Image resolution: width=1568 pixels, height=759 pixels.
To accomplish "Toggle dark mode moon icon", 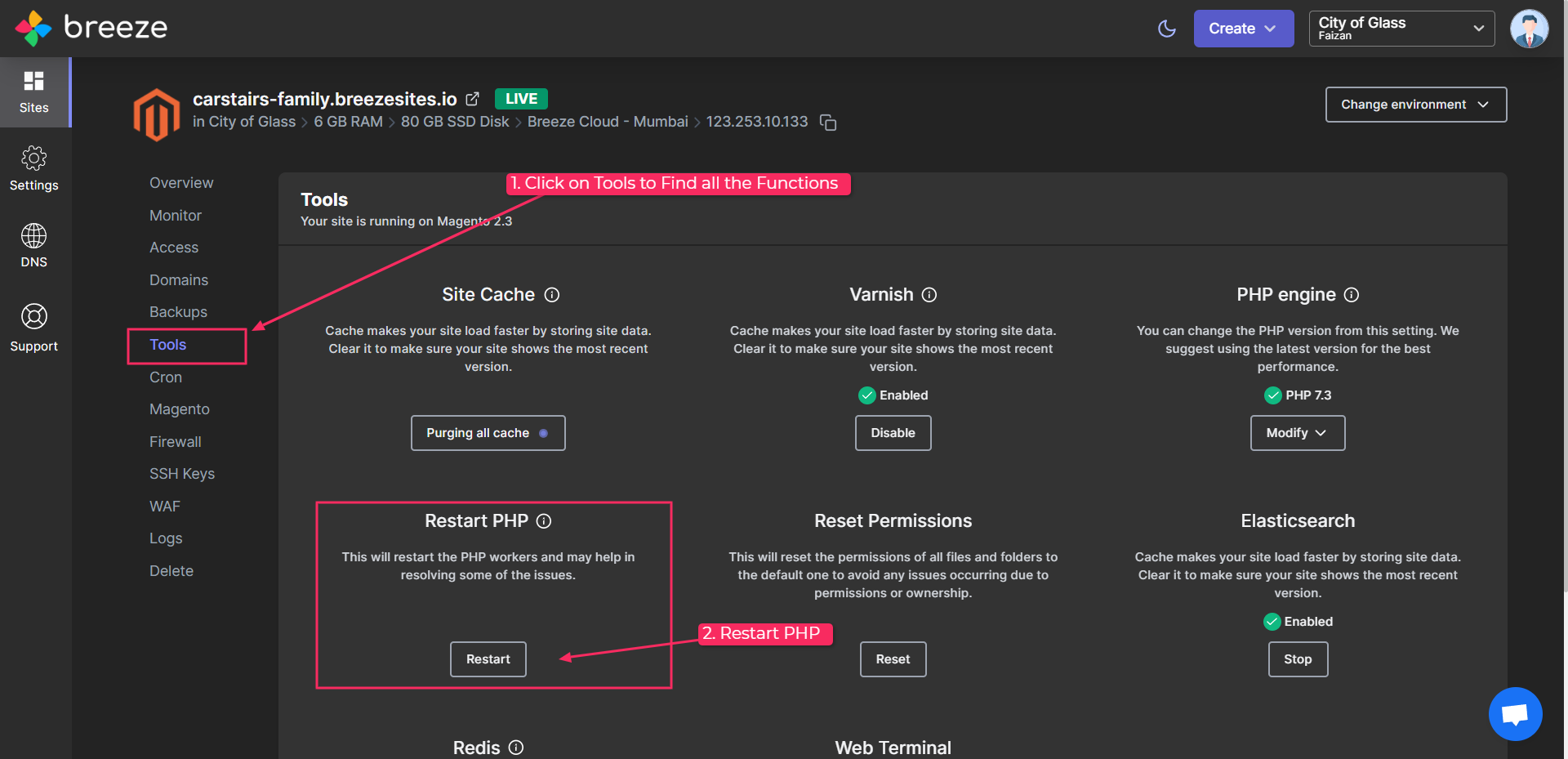I will [x=1167, y=29].
